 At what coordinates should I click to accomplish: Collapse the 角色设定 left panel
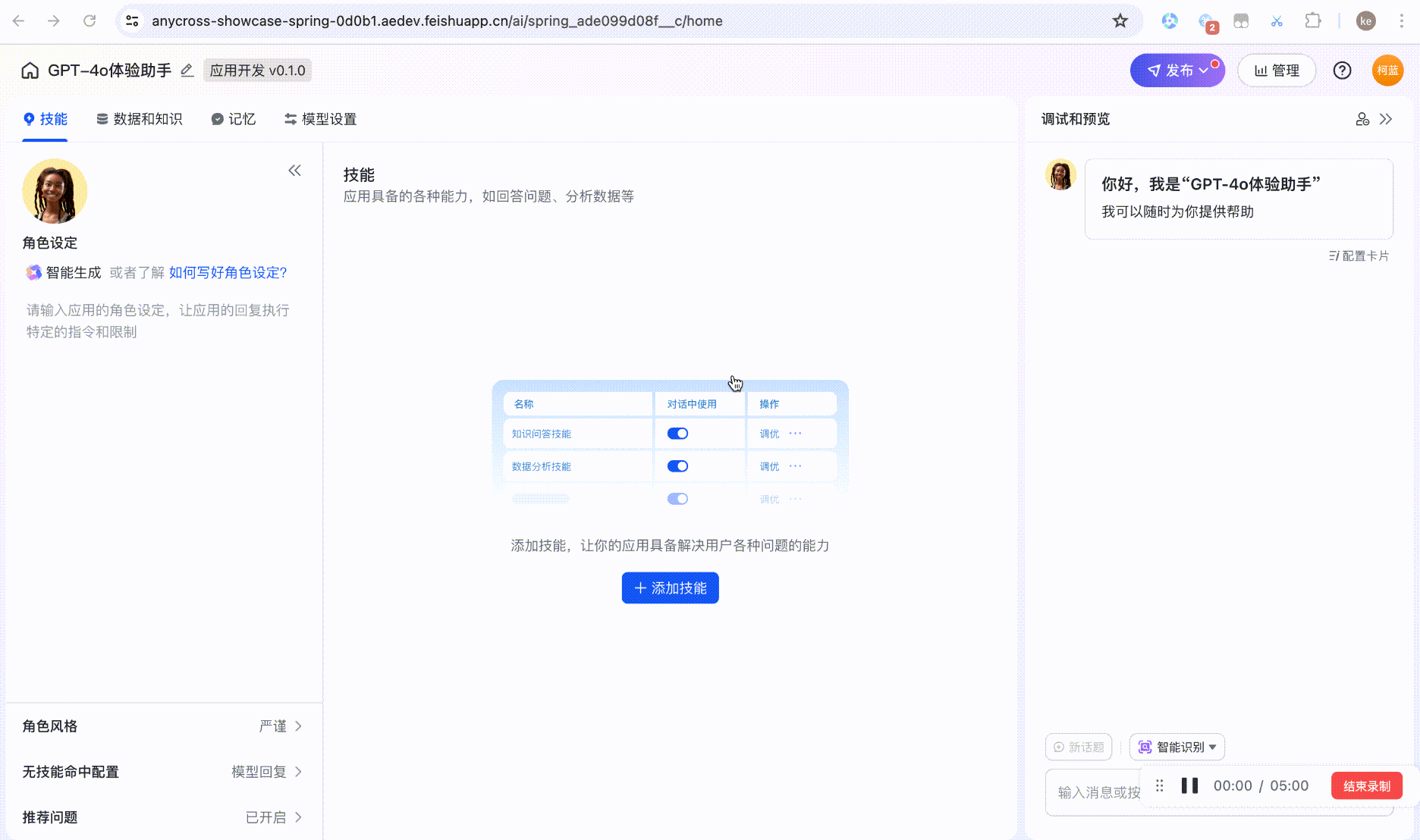point(294,171)
